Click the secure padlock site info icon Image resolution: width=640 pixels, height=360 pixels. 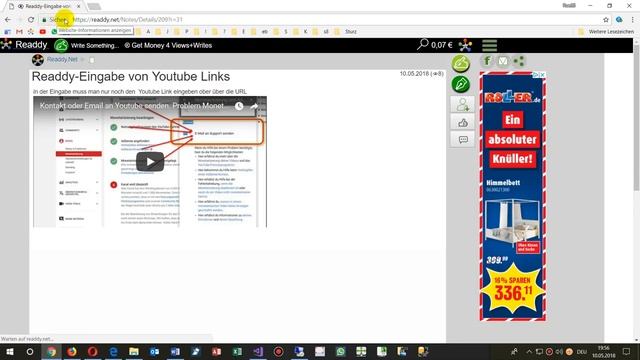coord(44,20)
